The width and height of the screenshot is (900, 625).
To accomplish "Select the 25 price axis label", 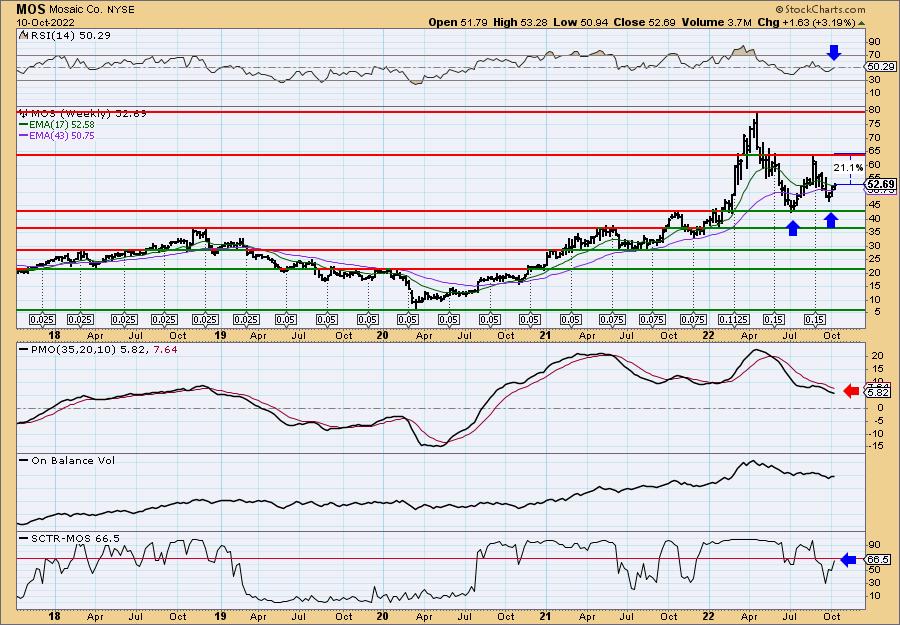I will pyautogui.click(x=874, y=259).
